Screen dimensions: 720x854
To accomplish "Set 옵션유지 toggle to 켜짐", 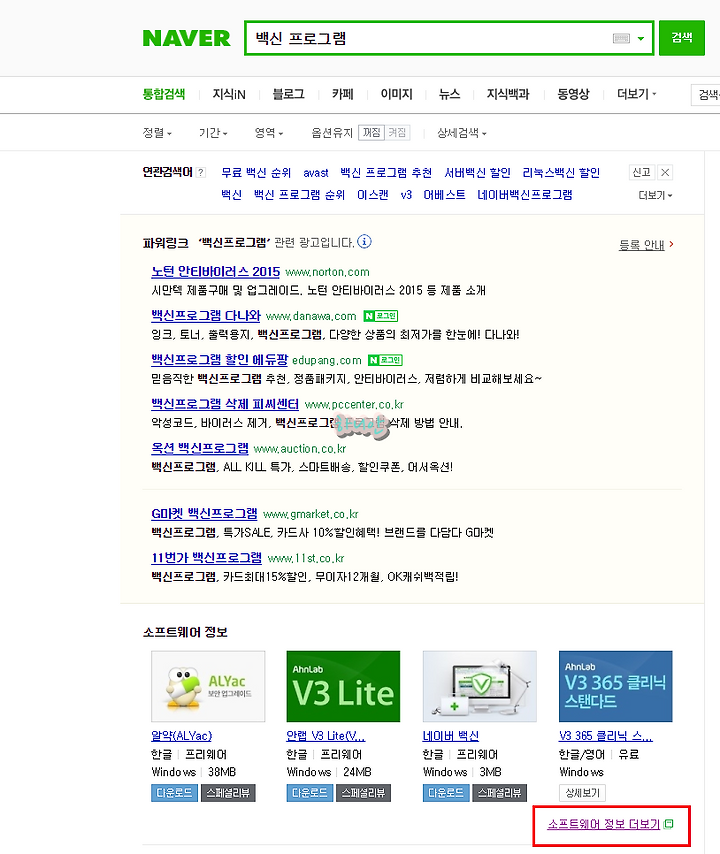I will 397,132.
